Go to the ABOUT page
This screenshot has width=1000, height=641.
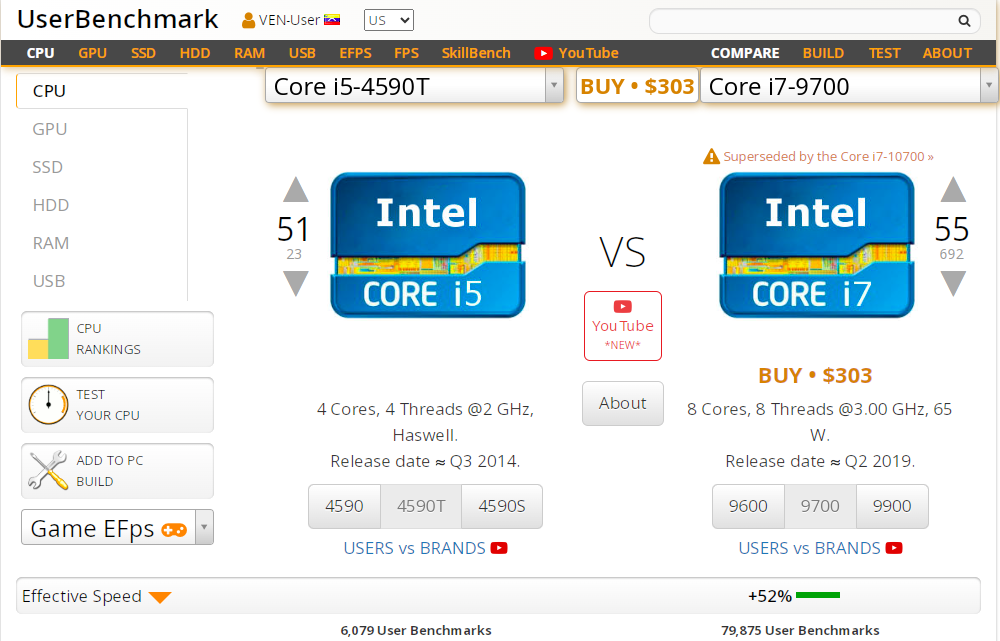(947, 54)
